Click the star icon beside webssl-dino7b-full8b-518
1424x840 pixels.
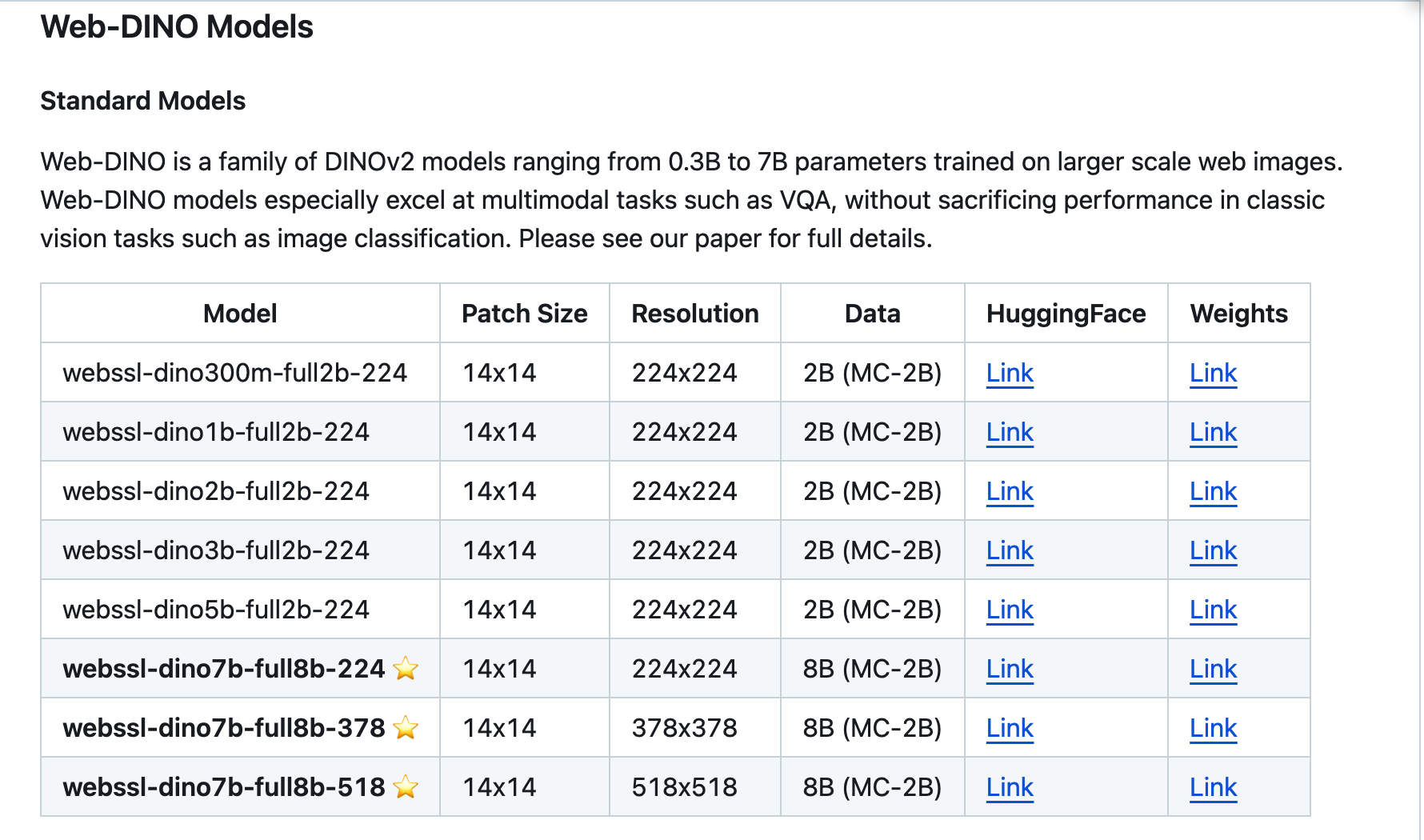pos(406,786)
